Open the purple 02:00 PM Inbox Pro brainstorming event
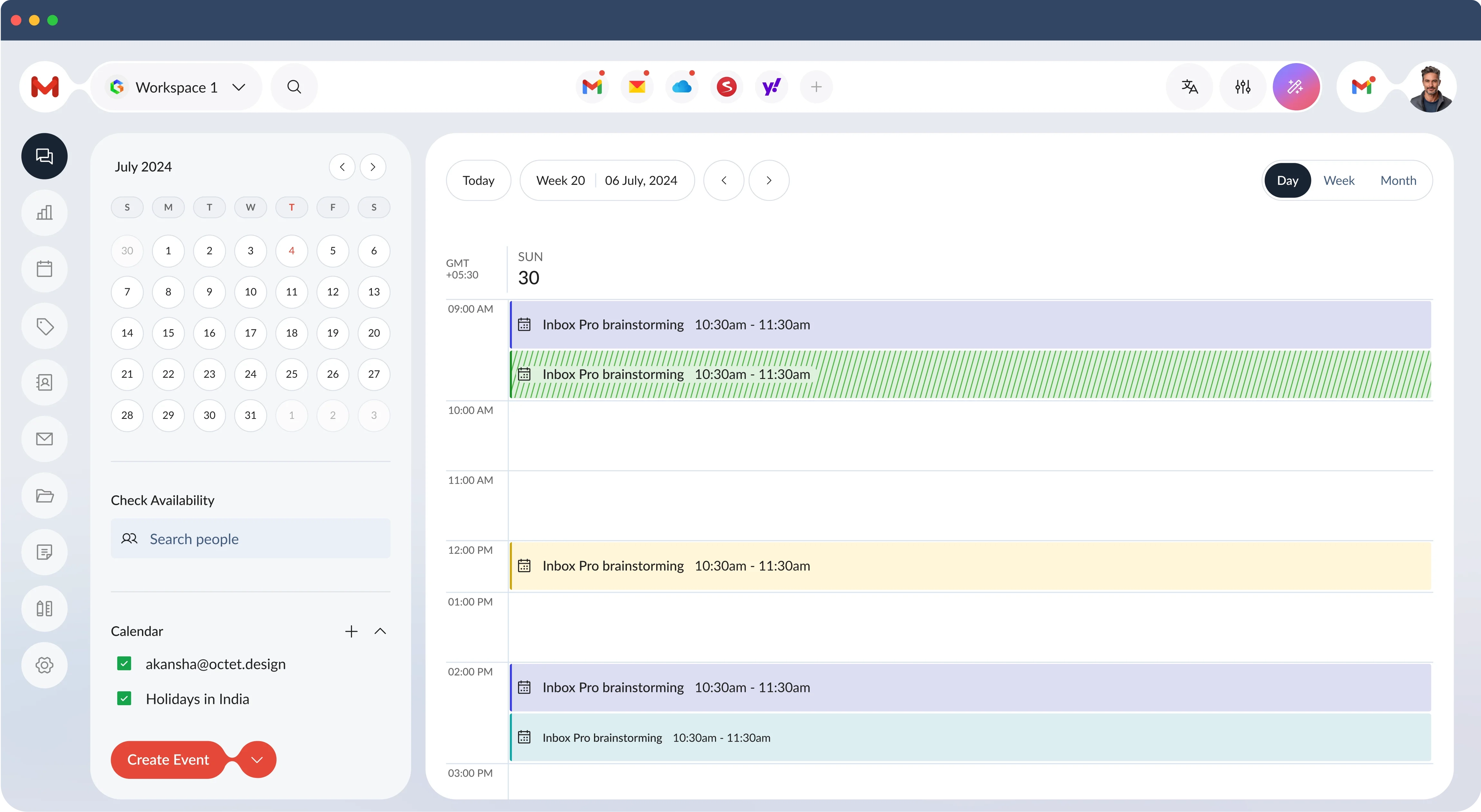The image size is (1481, 812). (x=970, y=688)
